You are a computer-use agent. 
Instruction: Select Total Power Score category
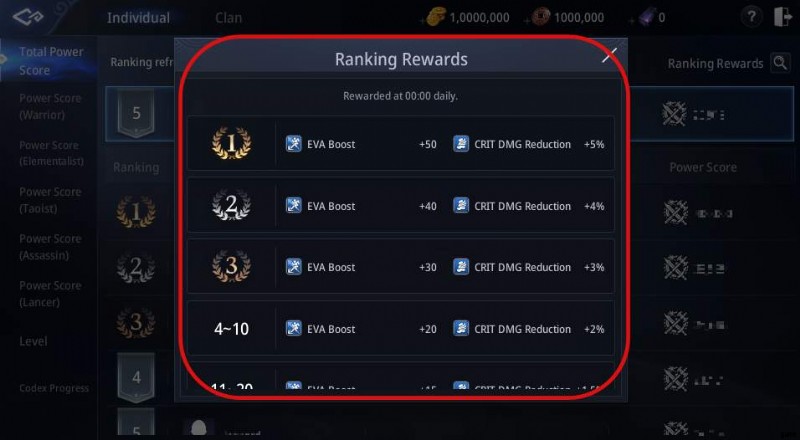pos(51,61)
